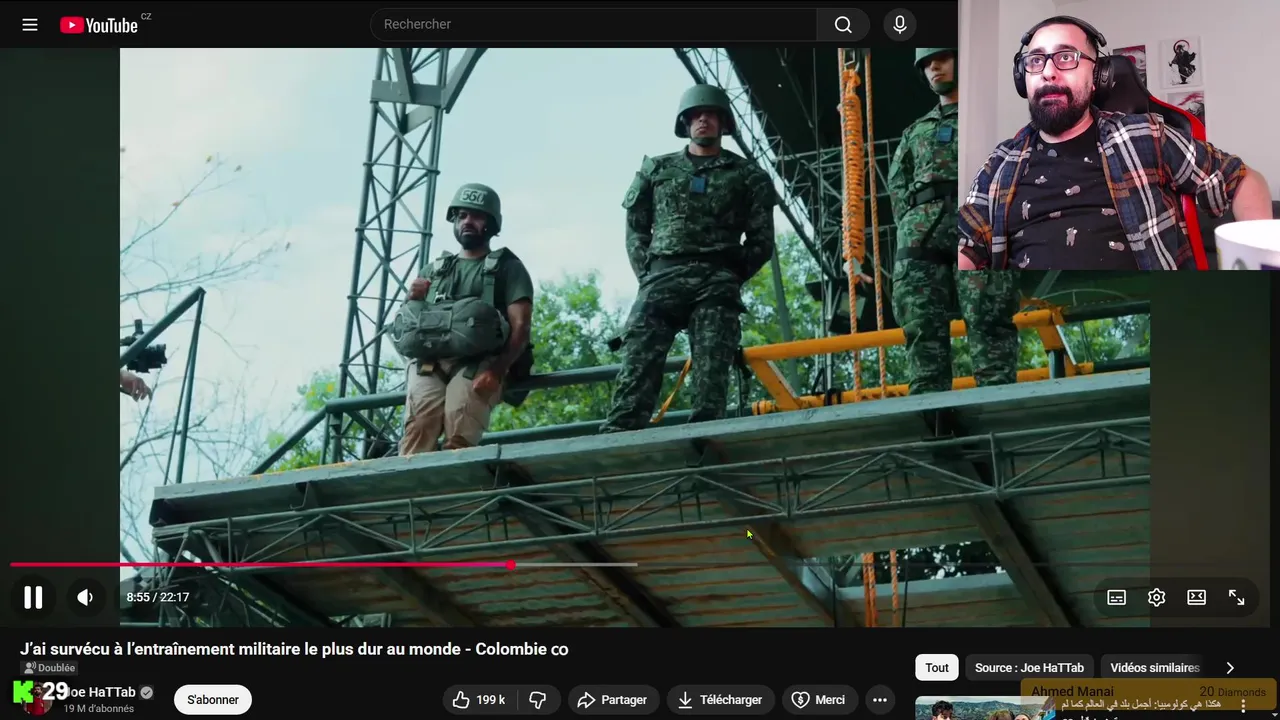Switch to theater mode
The height and width of the screenshot is (720, 1280).
pos(1197,597)
